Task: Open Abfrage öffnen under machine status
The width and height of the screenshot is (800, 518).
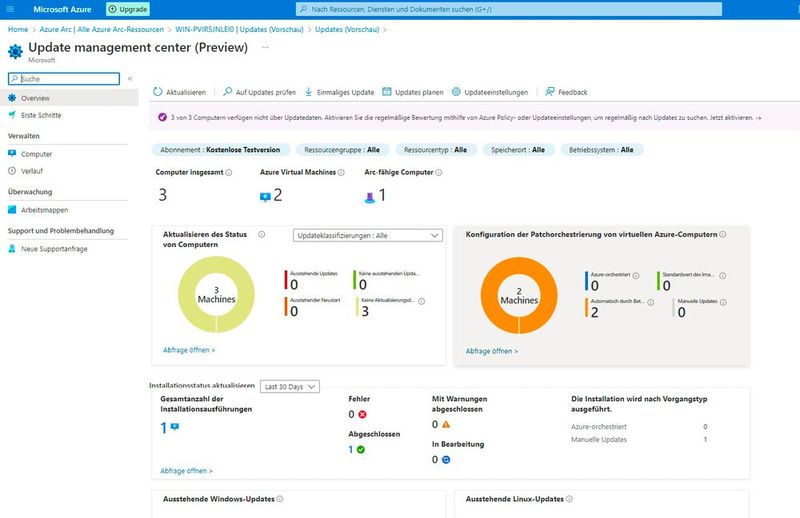Action: pyautogui.click(x=189, y=350)
